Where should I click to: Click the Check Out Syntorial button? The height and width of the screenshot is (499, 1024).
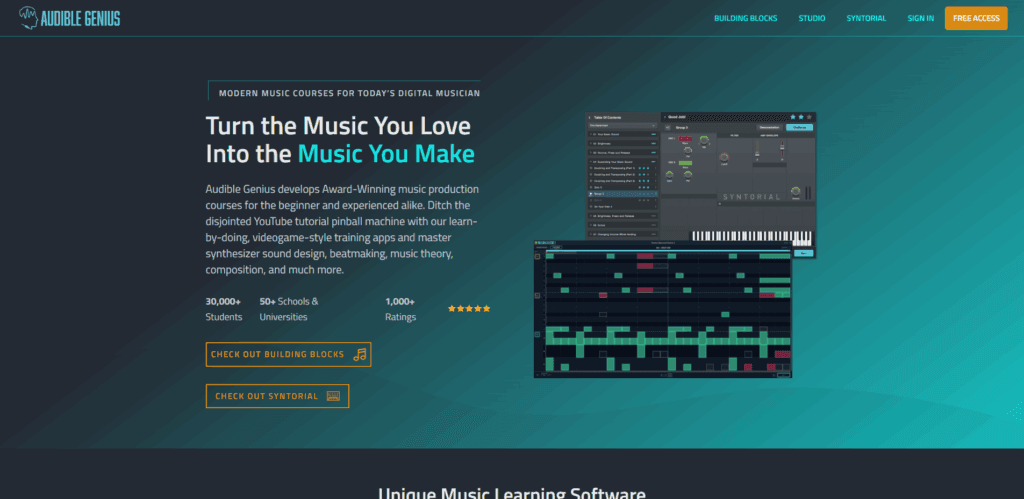(277, 396)
